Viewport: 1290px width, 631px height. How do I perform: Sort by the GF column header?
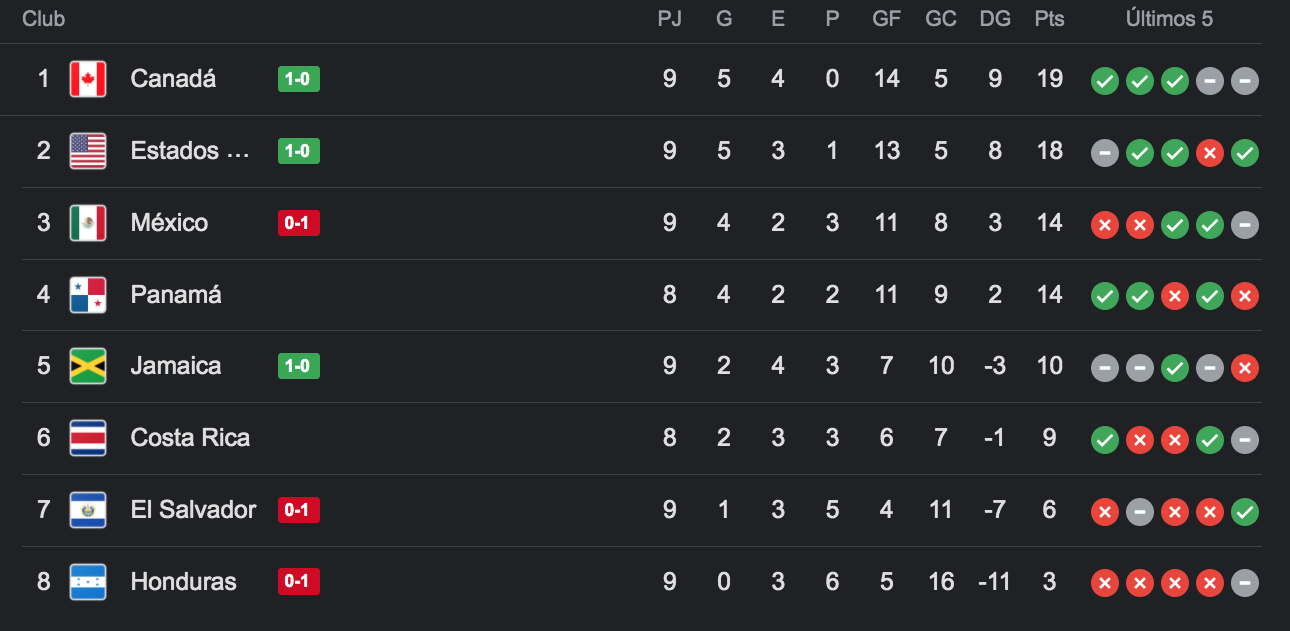(887, 18)
